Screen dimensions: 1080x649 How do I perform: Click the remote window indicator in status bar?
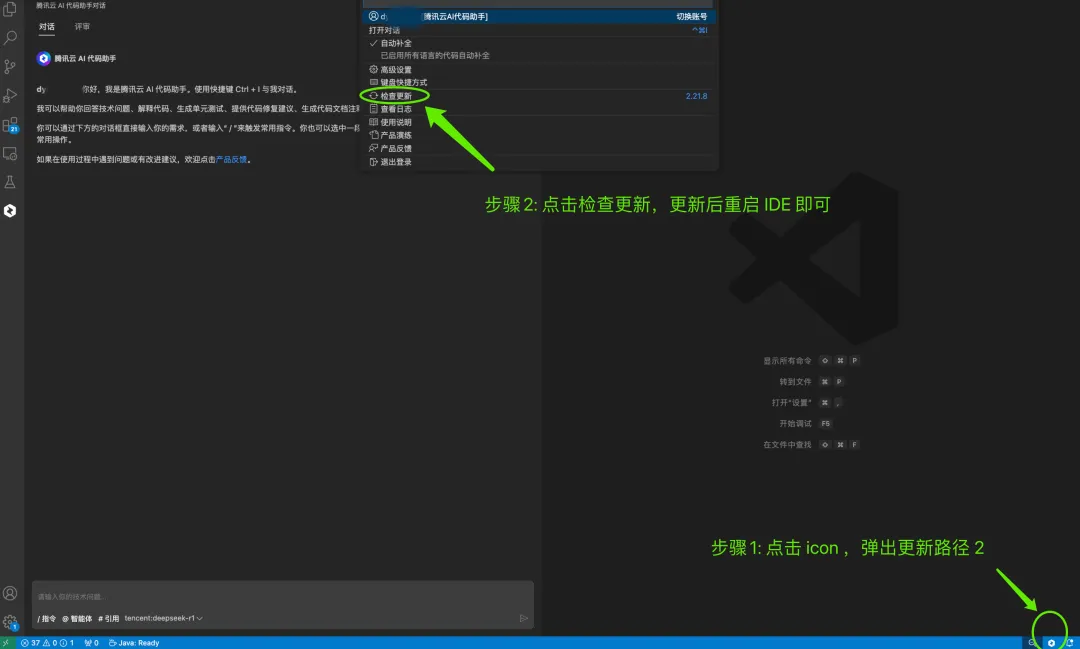tap(6, 643)
